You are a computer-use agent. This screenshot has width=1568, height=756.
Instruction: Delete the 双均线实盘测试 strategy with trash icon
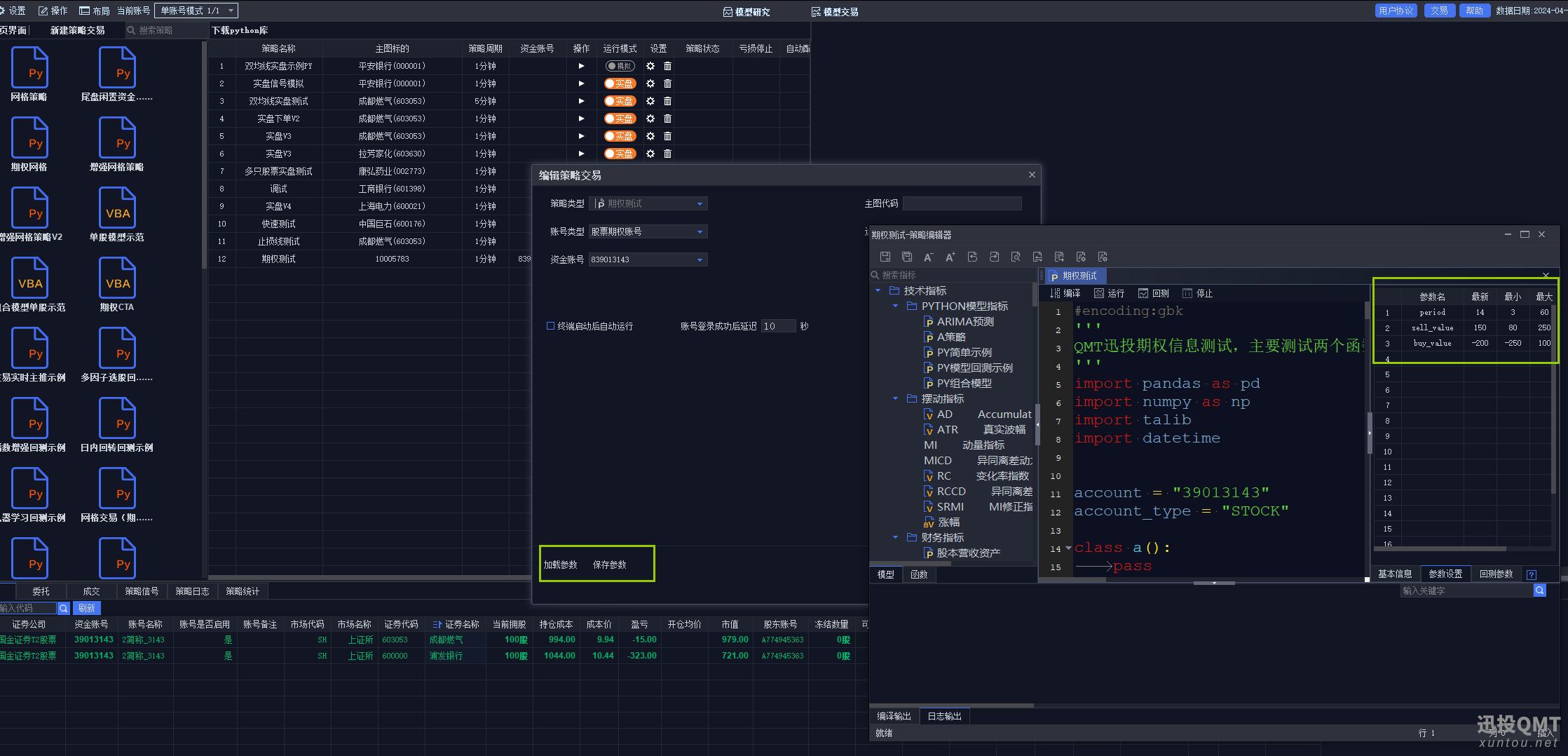point(667,101)
